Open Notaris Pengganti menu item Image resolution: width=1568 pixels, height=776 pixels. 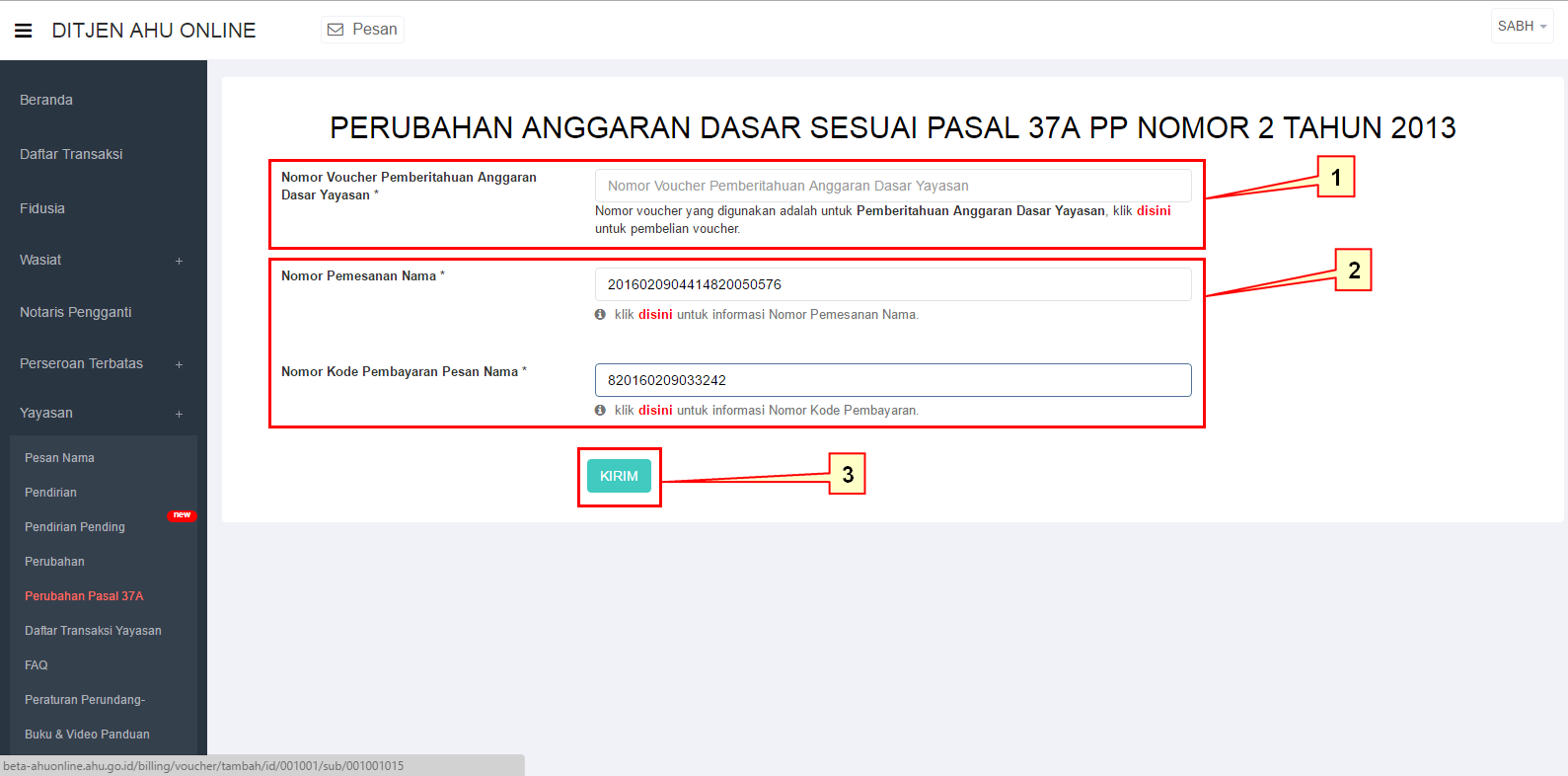(x=75, y=312)
